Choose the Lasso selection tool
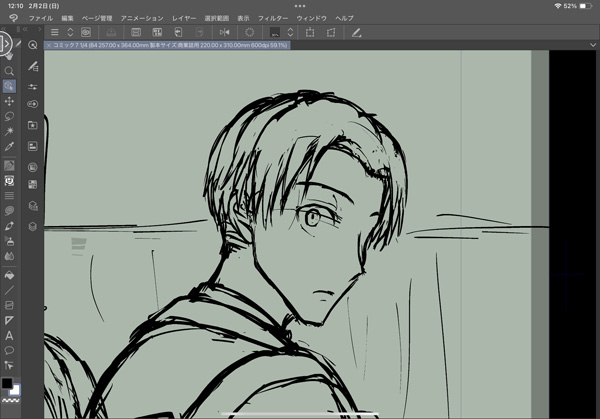This screenshot has width=600, height=419. pos(9,116)
